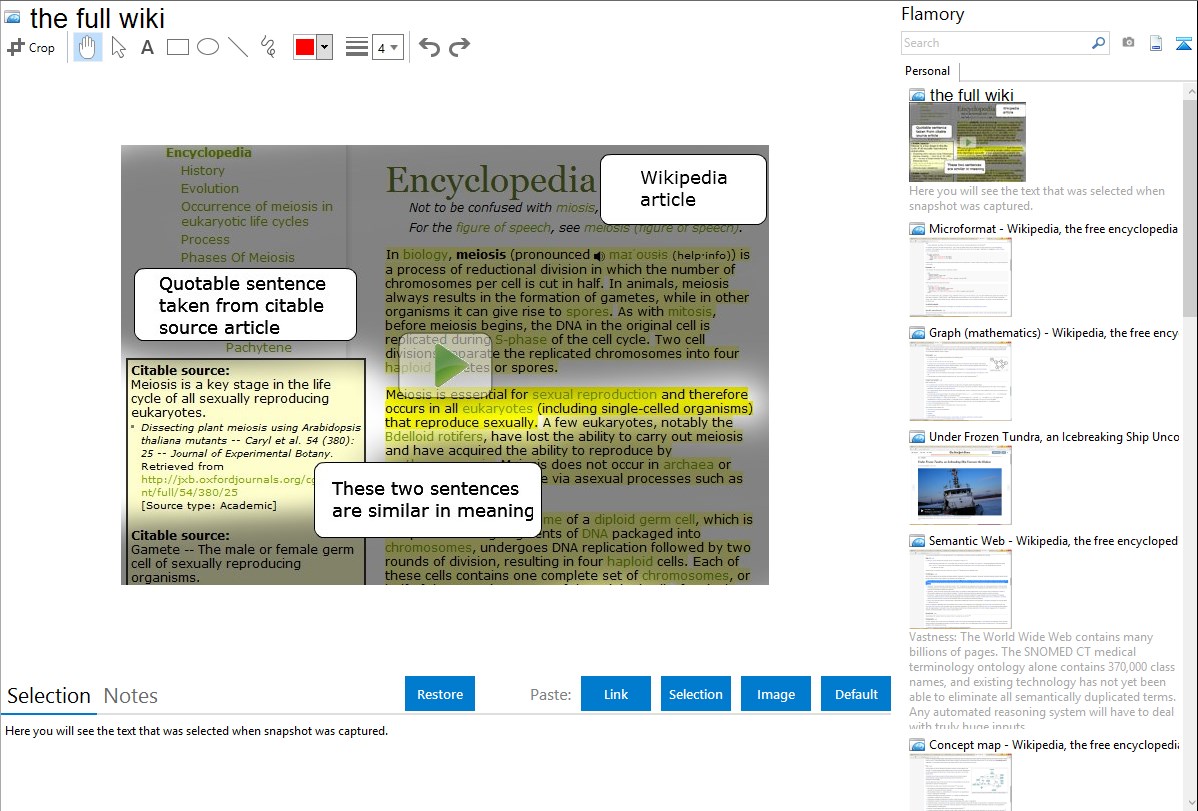Open the Graph (mathematics) snapshot thumbnail
The image size is (1198, 811).
point(960,381)
